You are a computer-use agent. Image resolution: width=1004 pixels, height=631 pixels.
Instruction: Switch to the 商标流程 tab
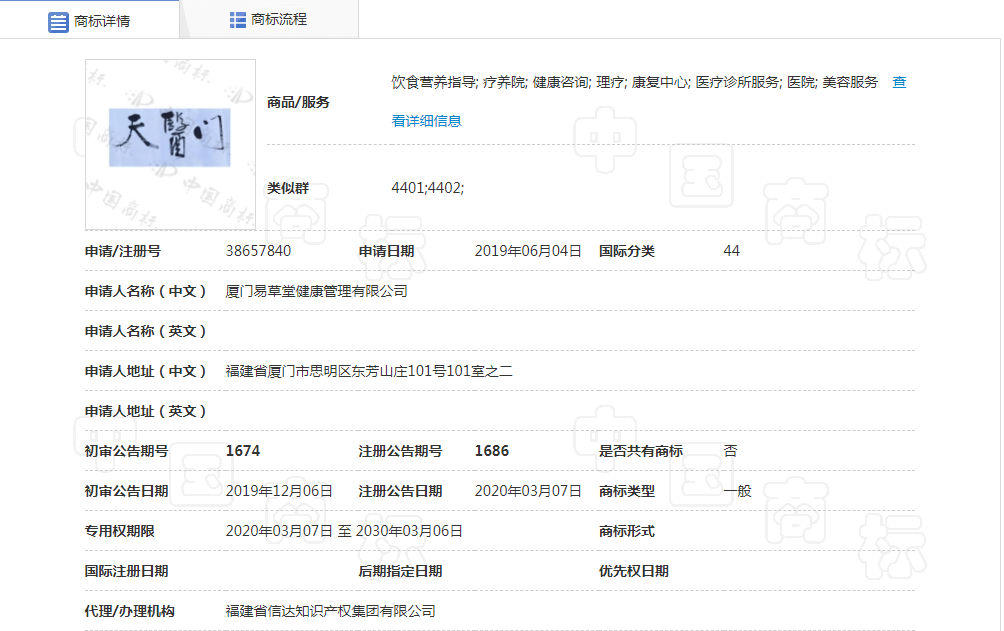268,19
